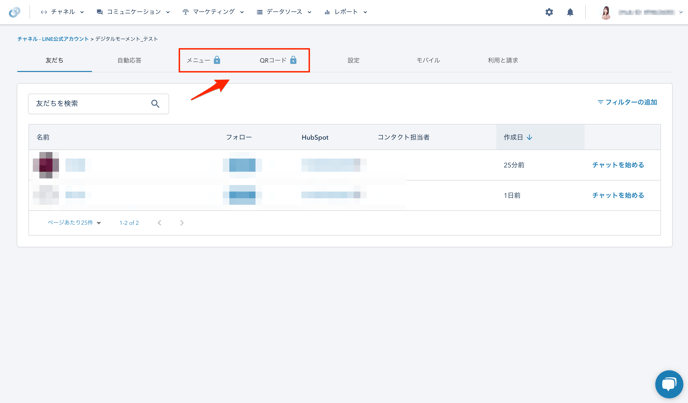This screenshot has height=403, width=688.
Task: Open the chat support bubble
Action: pyautogui.click(x=668, y=384)
